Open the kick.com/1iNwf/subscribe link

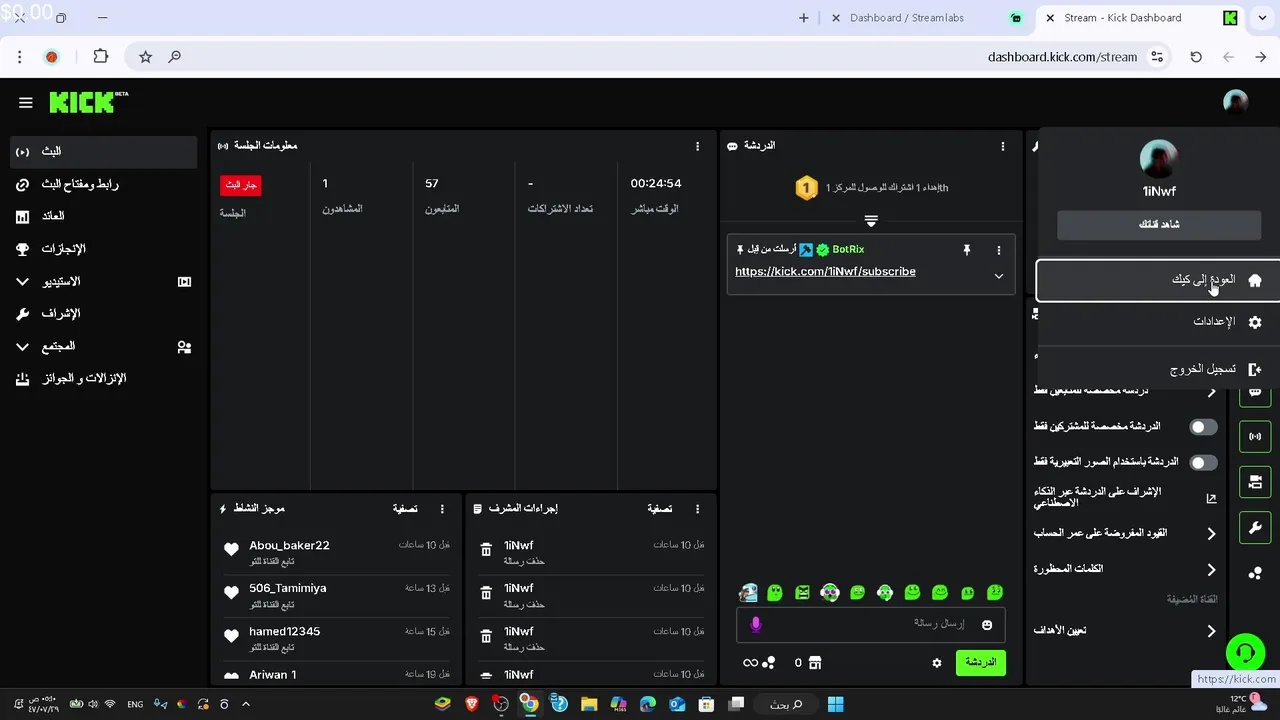(x=825, y=271)
